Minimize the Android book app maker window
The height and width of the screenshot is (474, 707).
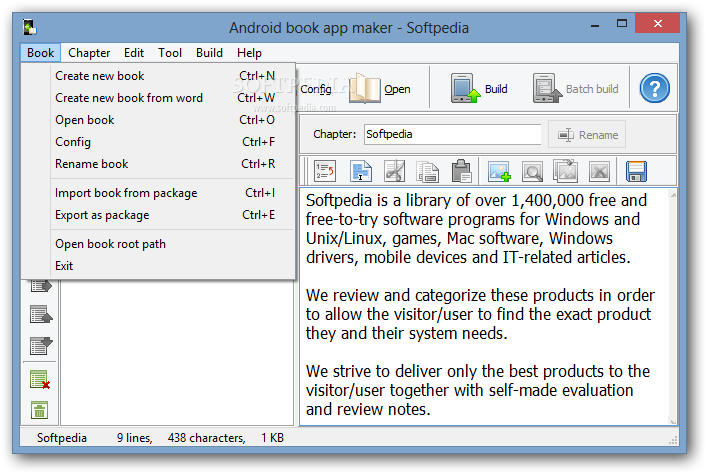[x=595, y=26]
